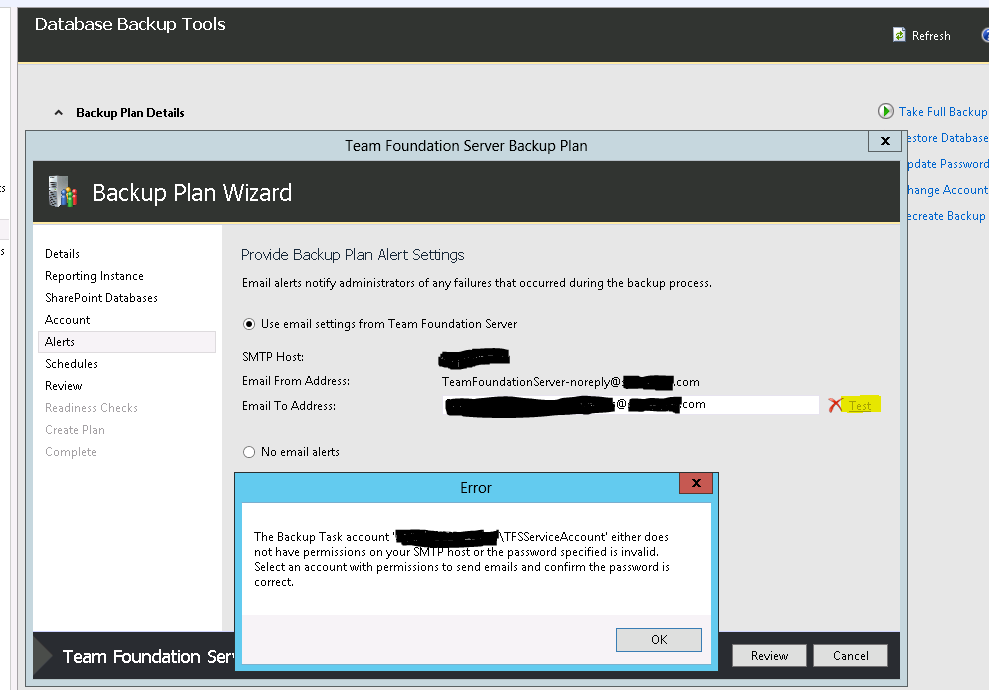Click the Restore Databases link
This screenshot has height=690, width=989.
pyautogui.click(x=947, y=138)
